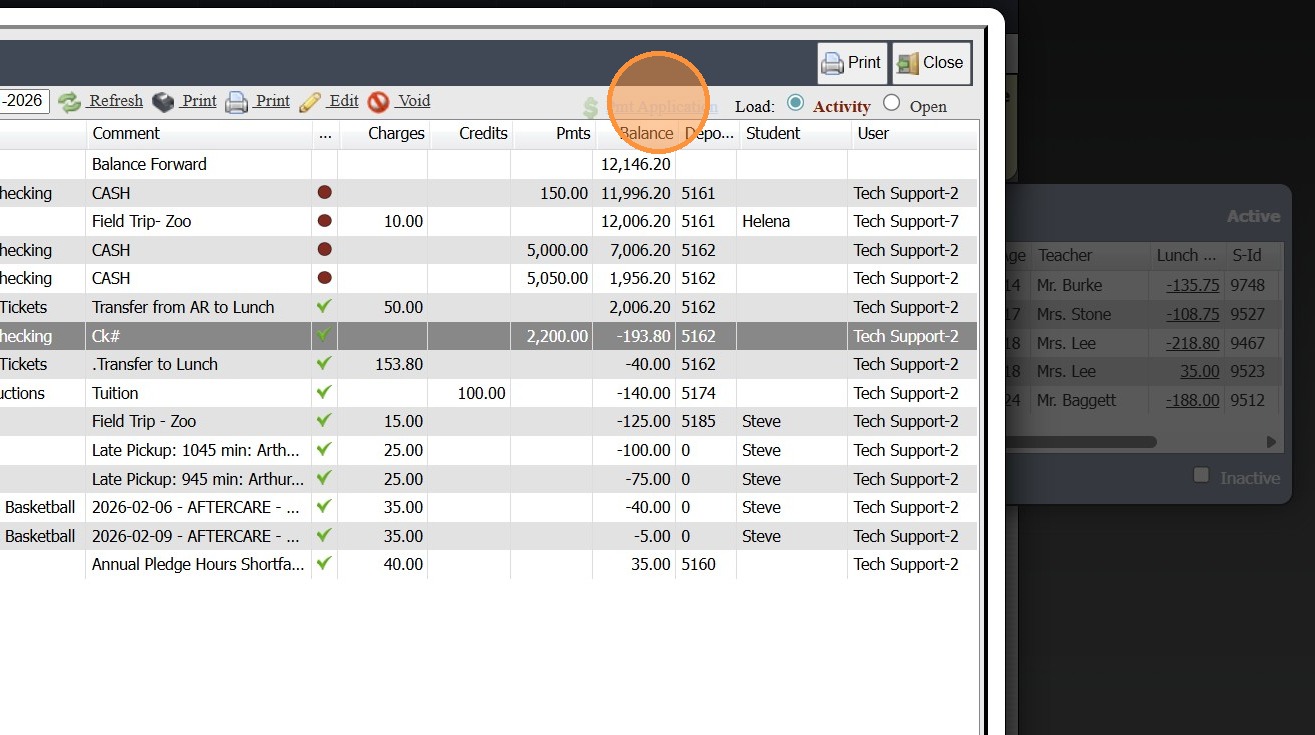This screenshot has width=1315, height=735.
Task: Click the pencil Edit icon
Action: click(310, 101)
